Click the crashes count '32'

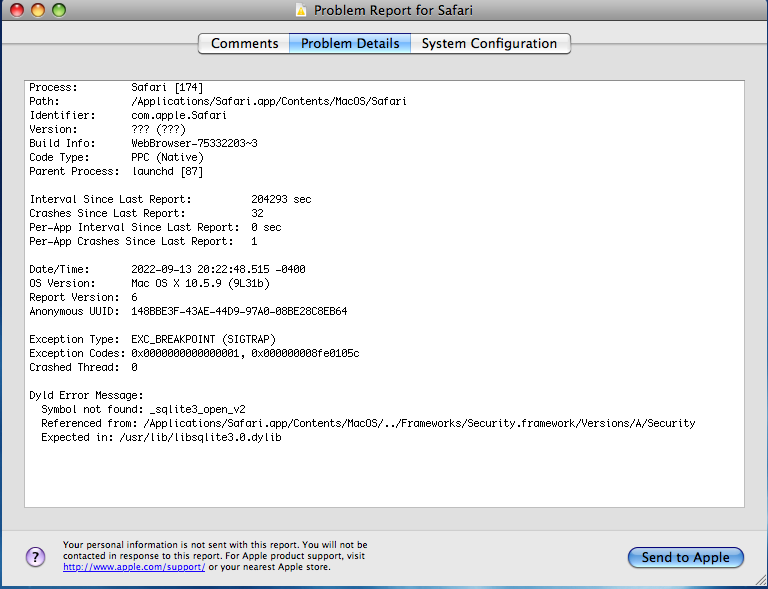257,213
